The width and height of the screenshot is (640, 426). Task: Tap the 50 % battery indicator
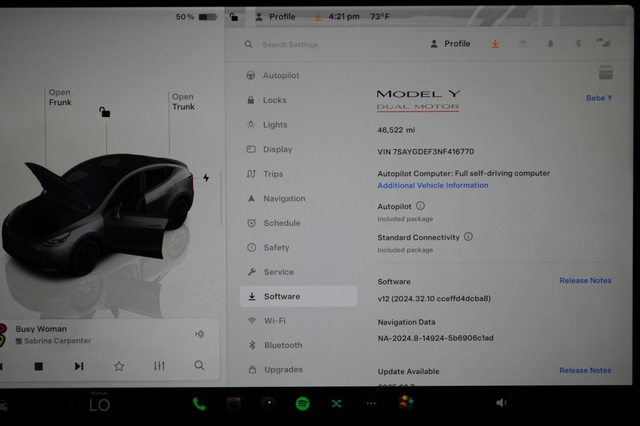click(x=196, y=17)
